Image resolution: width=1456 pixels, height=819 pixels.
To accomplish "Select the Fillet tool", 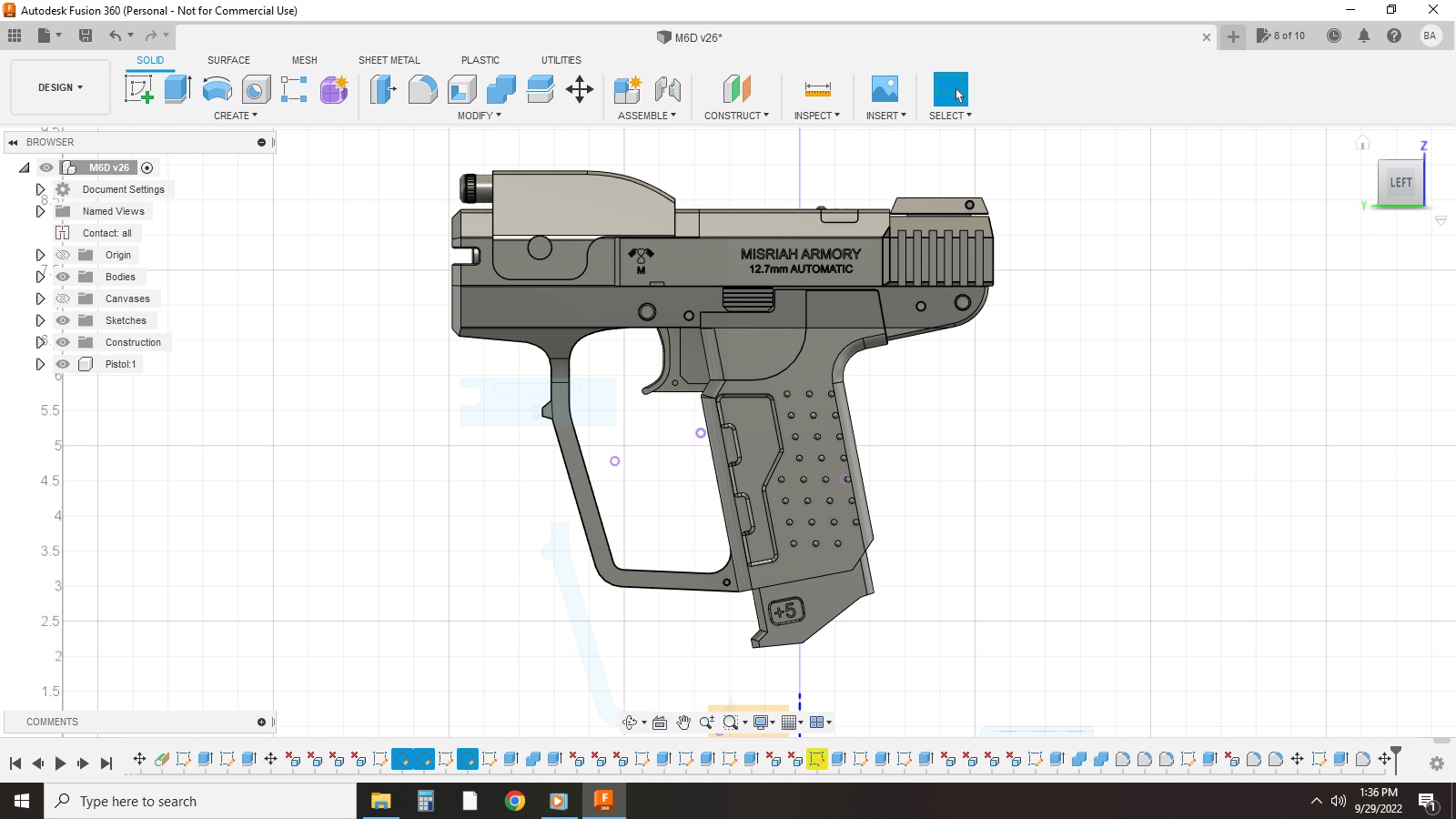I will point(422,89).
